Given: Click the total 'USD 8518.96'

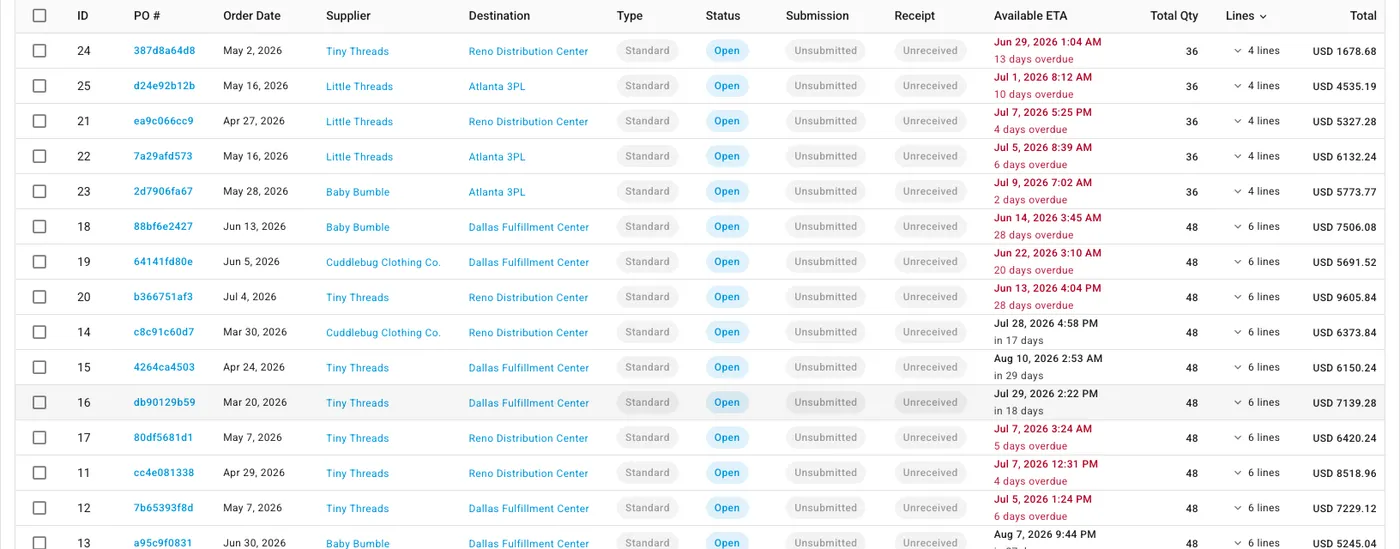Looking at the screenshot, I should (x=1344, y=473).
